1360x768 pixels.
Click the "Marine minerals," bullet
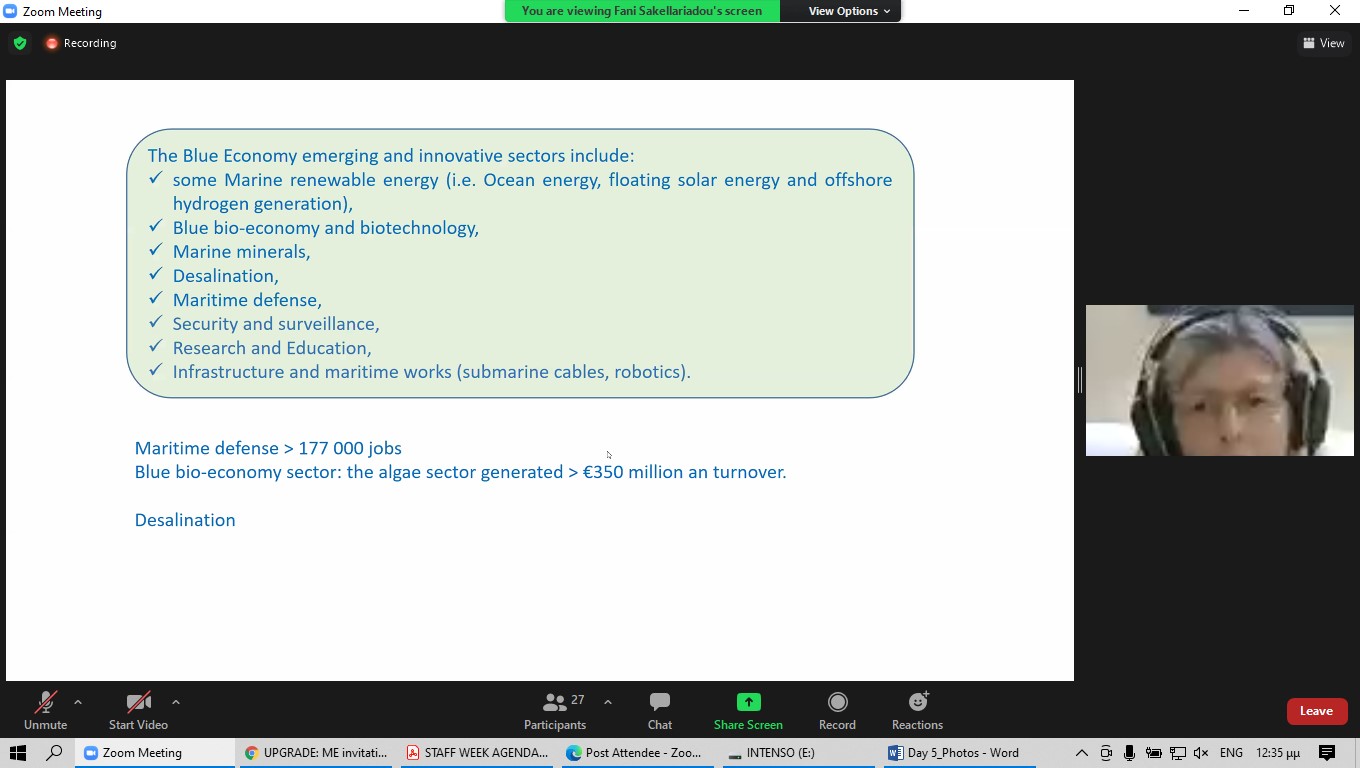coord(242,252)
